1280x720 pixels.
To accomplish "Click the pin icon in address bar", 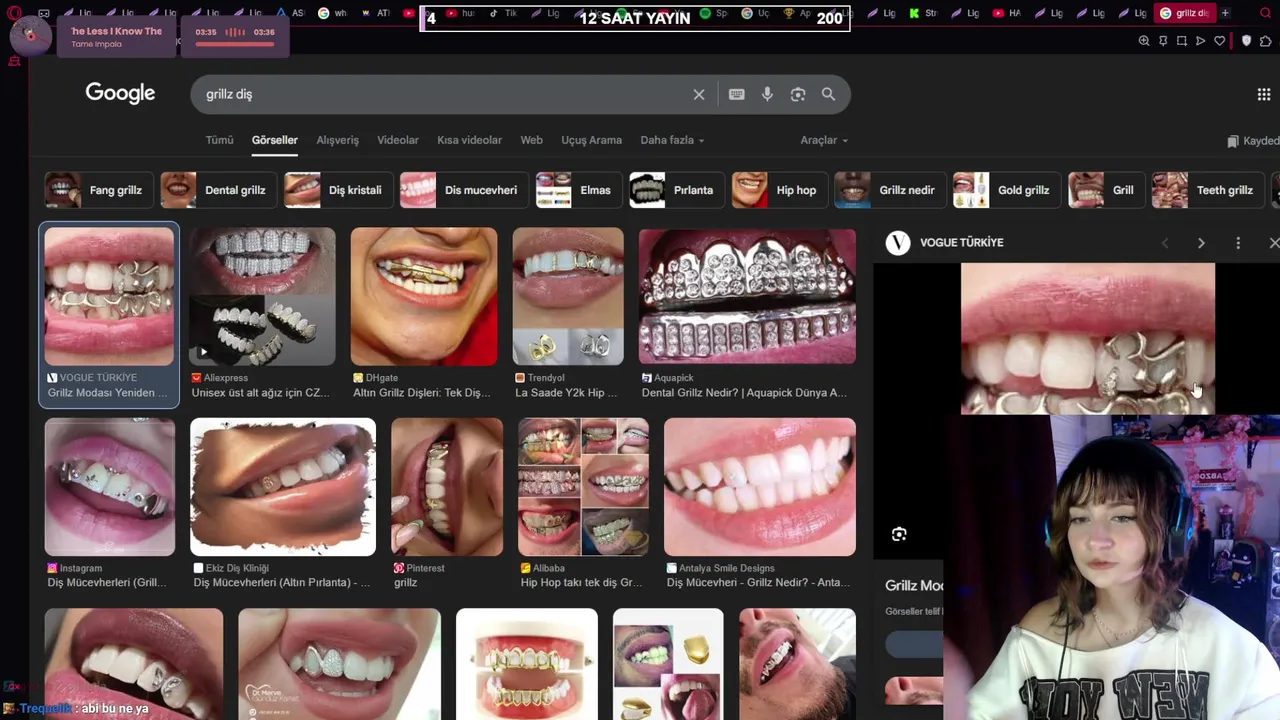I will click(x=1163, y=41).
